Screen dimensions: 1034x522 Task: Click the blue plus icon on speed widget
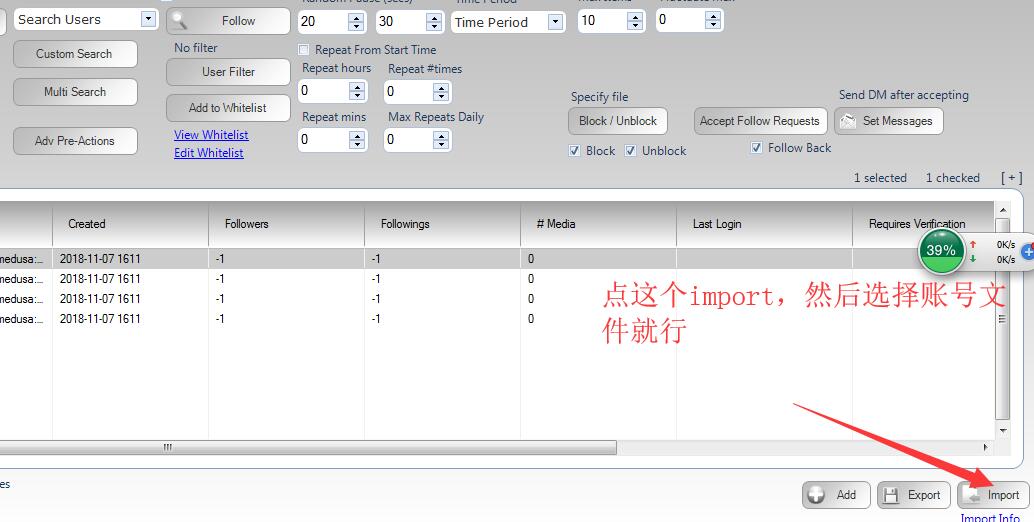(x=1027, y=251)
